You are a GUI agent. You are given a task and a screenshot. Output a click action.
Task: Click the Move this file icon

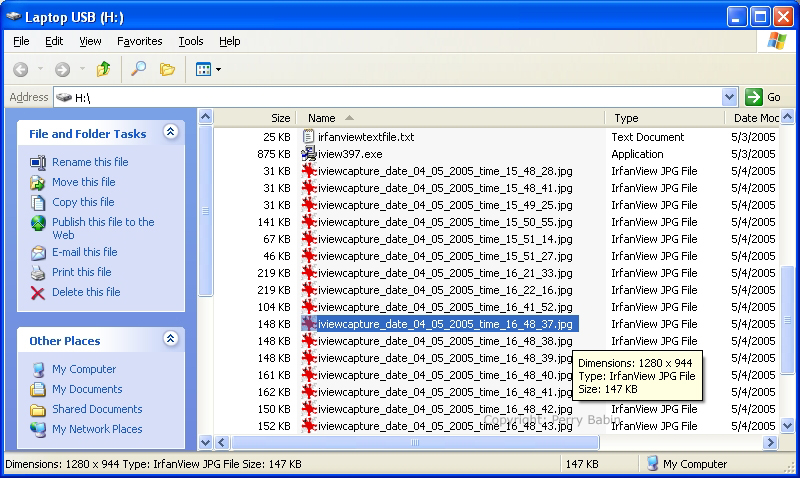[x=38, y=182]
